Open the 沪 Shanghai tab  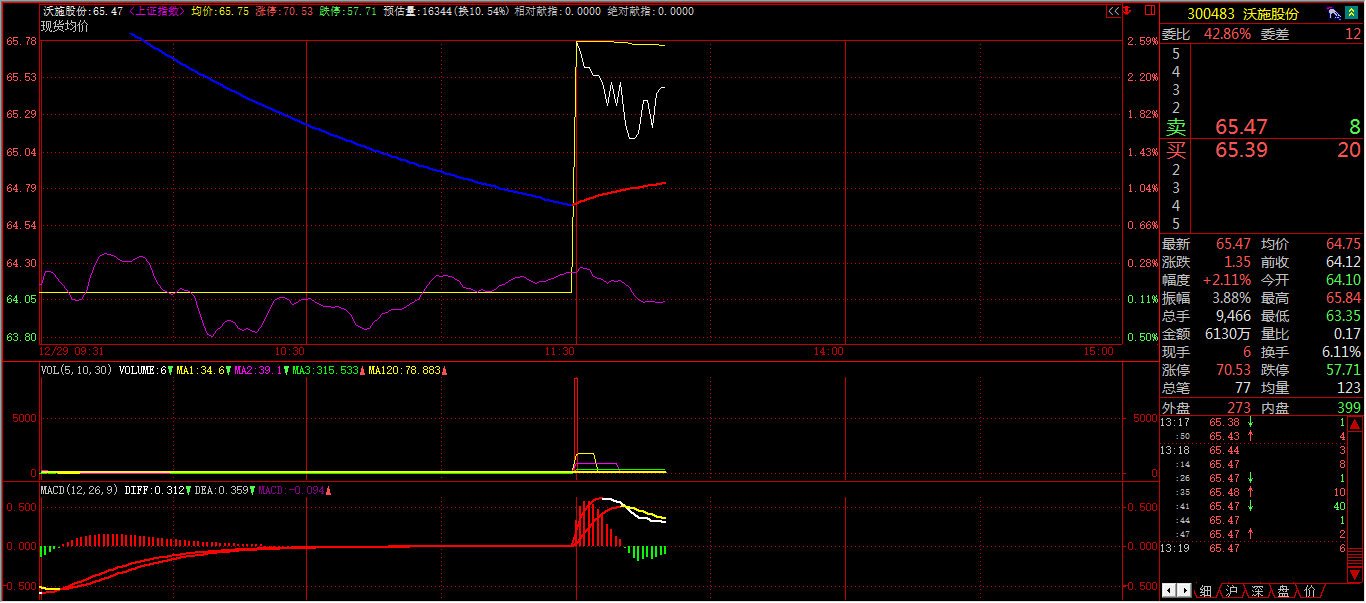coord(1232,592)
